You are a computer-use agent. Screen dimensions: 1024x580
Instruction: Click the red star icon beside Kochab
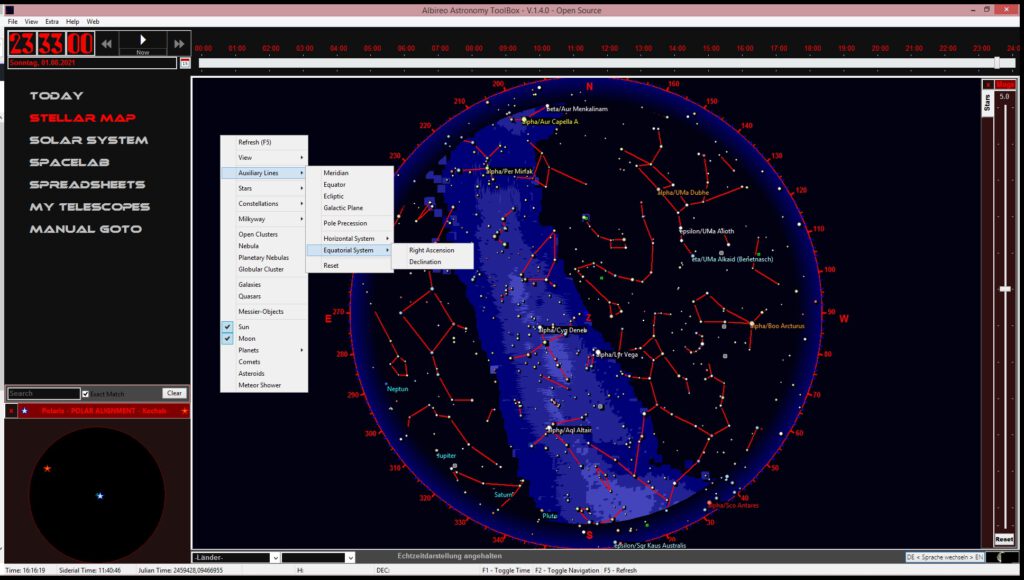(x=184, y=411)
